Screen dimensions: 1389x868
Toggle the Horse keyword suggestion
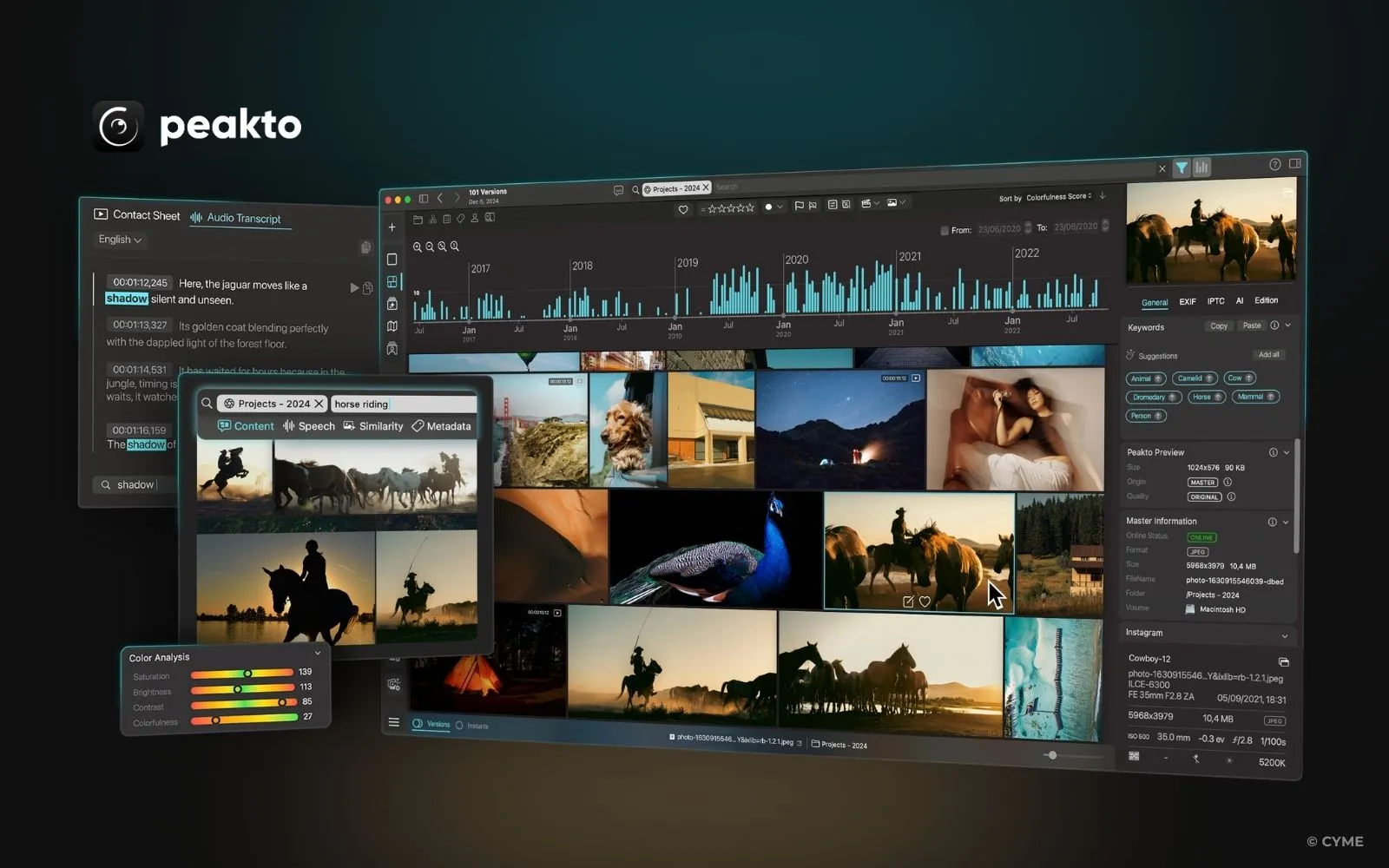click(x=1207, y=397)
